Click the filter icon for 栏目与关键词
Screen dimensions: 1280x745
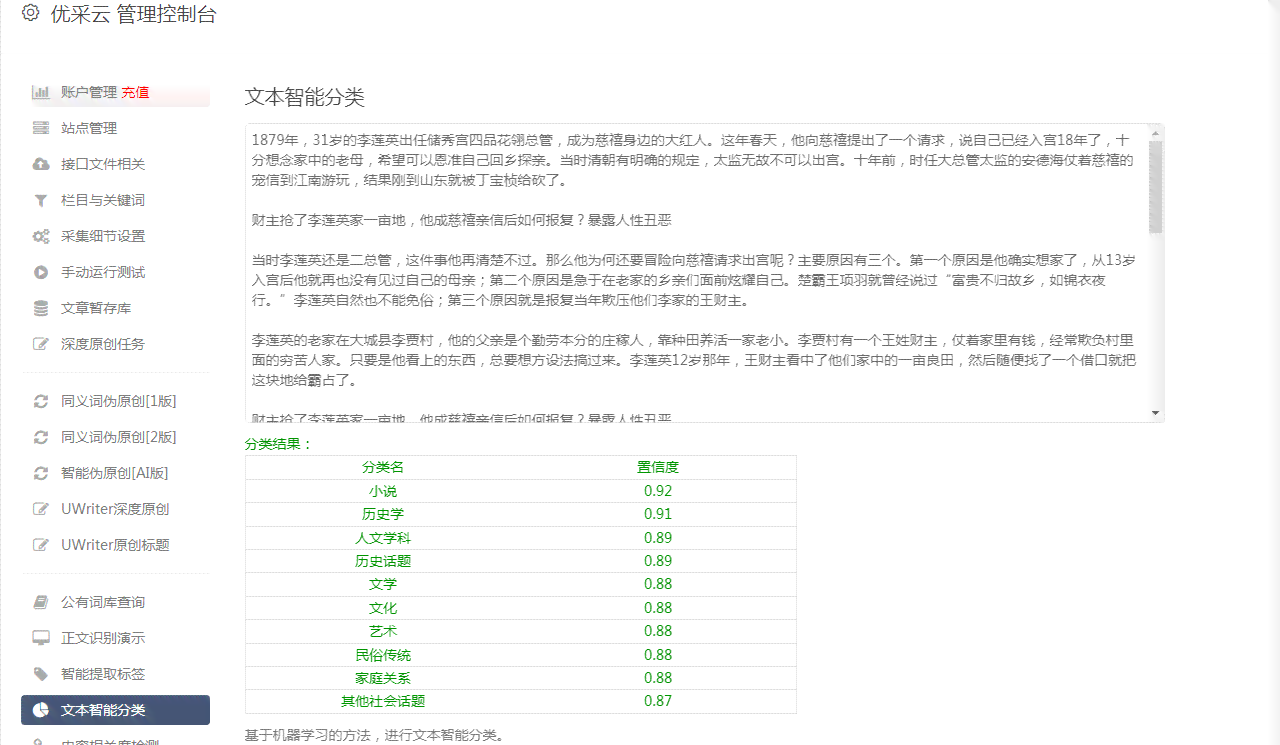click(41, 200)
